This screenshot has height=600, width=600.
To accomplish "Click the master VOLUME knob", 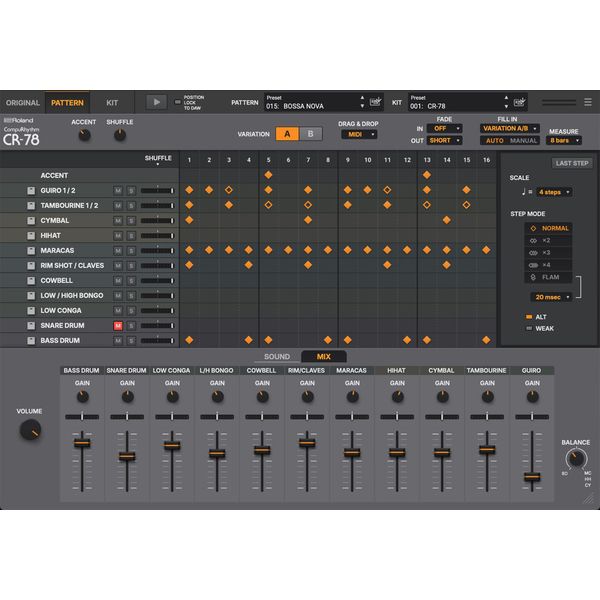I will tap(30, 429).
